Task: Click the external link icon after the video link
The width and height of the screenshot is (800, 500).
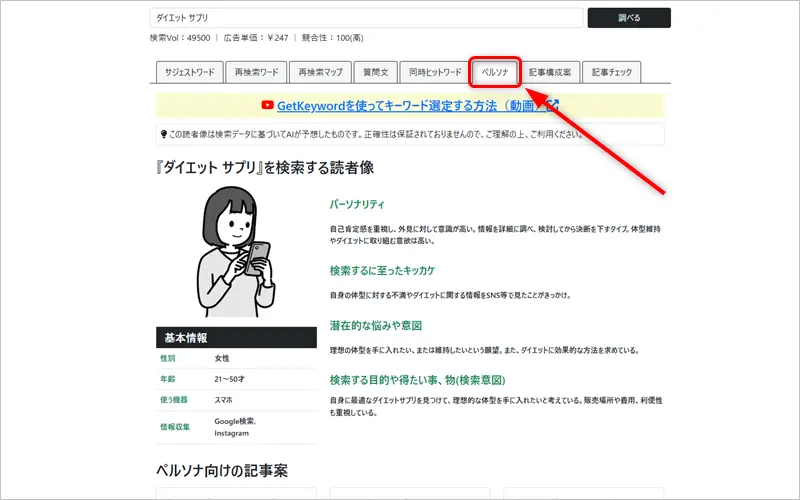Action: (x=552, y=105)
